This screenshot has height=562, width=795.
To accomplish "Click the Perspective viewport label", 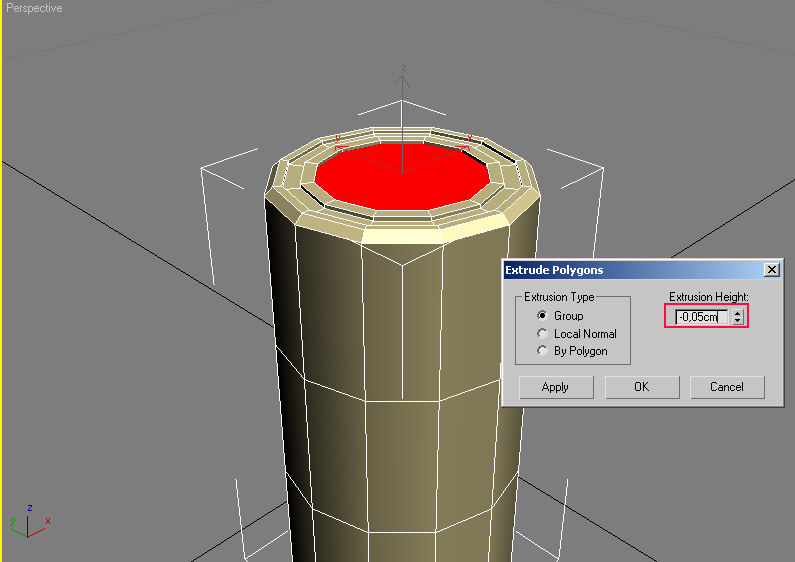I will pos(34,8).
